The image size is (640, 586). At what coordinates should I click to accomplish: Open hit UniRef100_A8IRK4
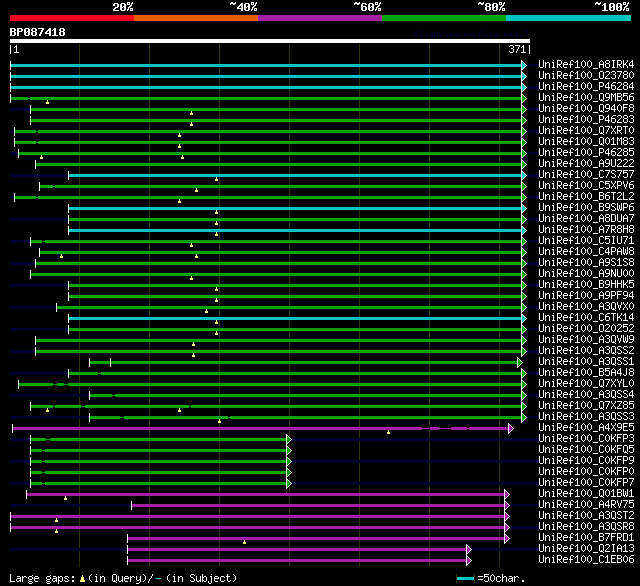586,64
